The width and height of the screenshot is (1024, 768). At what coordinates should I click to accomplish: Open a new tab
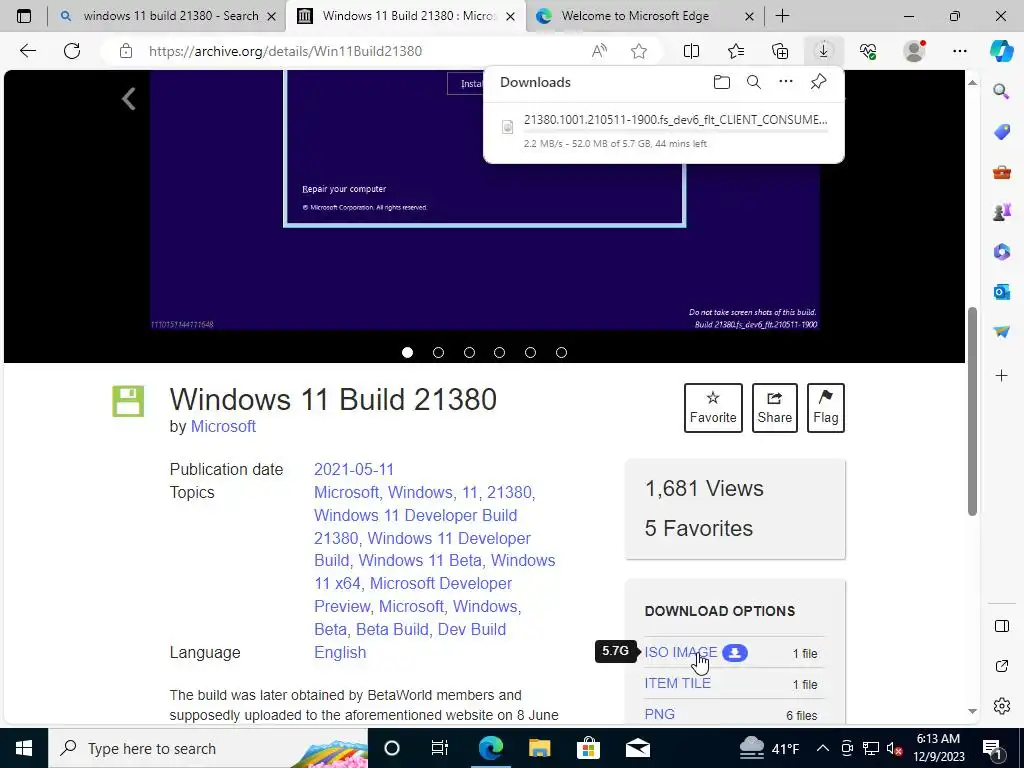782,16
